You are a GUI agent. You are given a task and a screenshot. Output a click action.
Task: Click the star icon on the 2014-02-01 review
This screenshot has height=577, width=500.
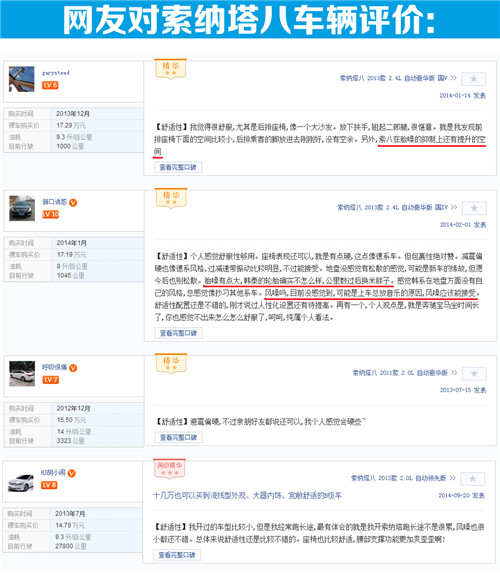pyautogui.click(x=474, y=208)
